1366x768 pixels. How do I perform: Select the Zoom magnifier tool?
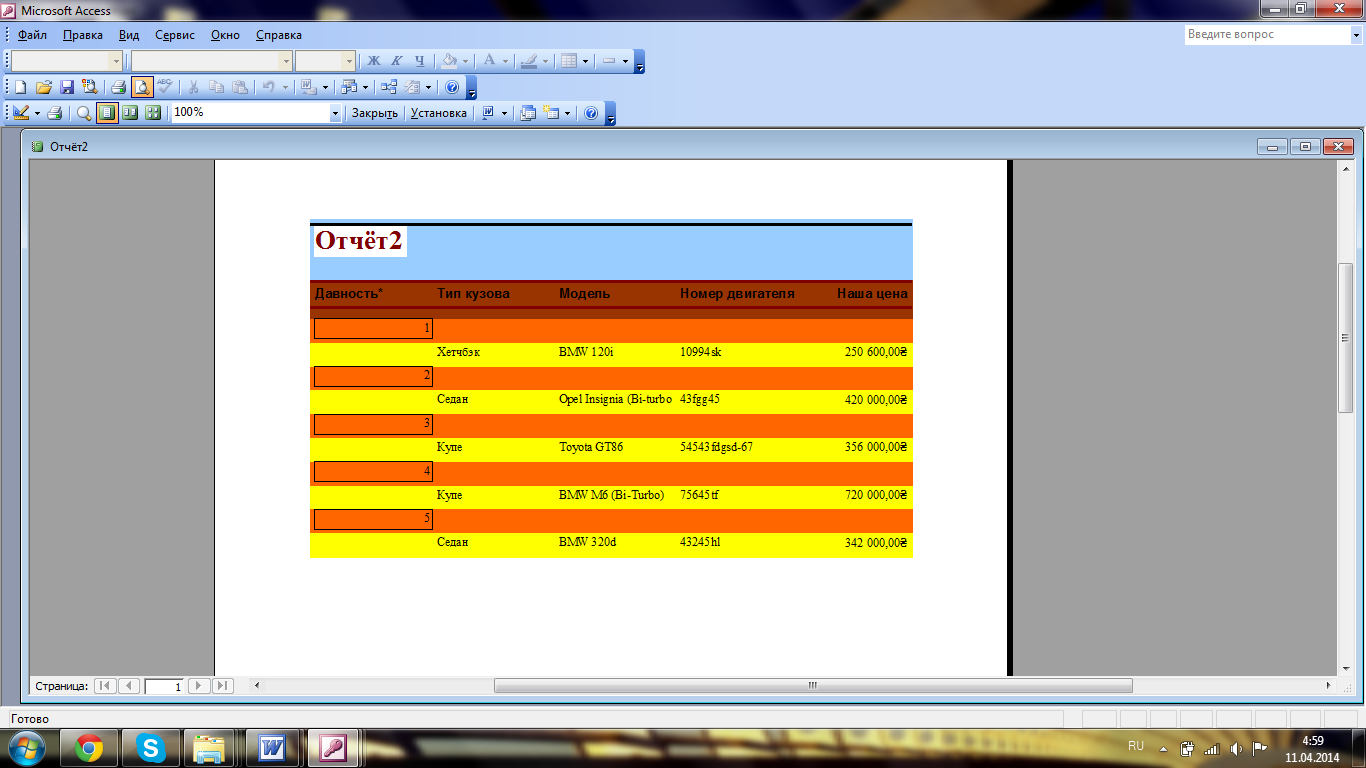[84, 113]
